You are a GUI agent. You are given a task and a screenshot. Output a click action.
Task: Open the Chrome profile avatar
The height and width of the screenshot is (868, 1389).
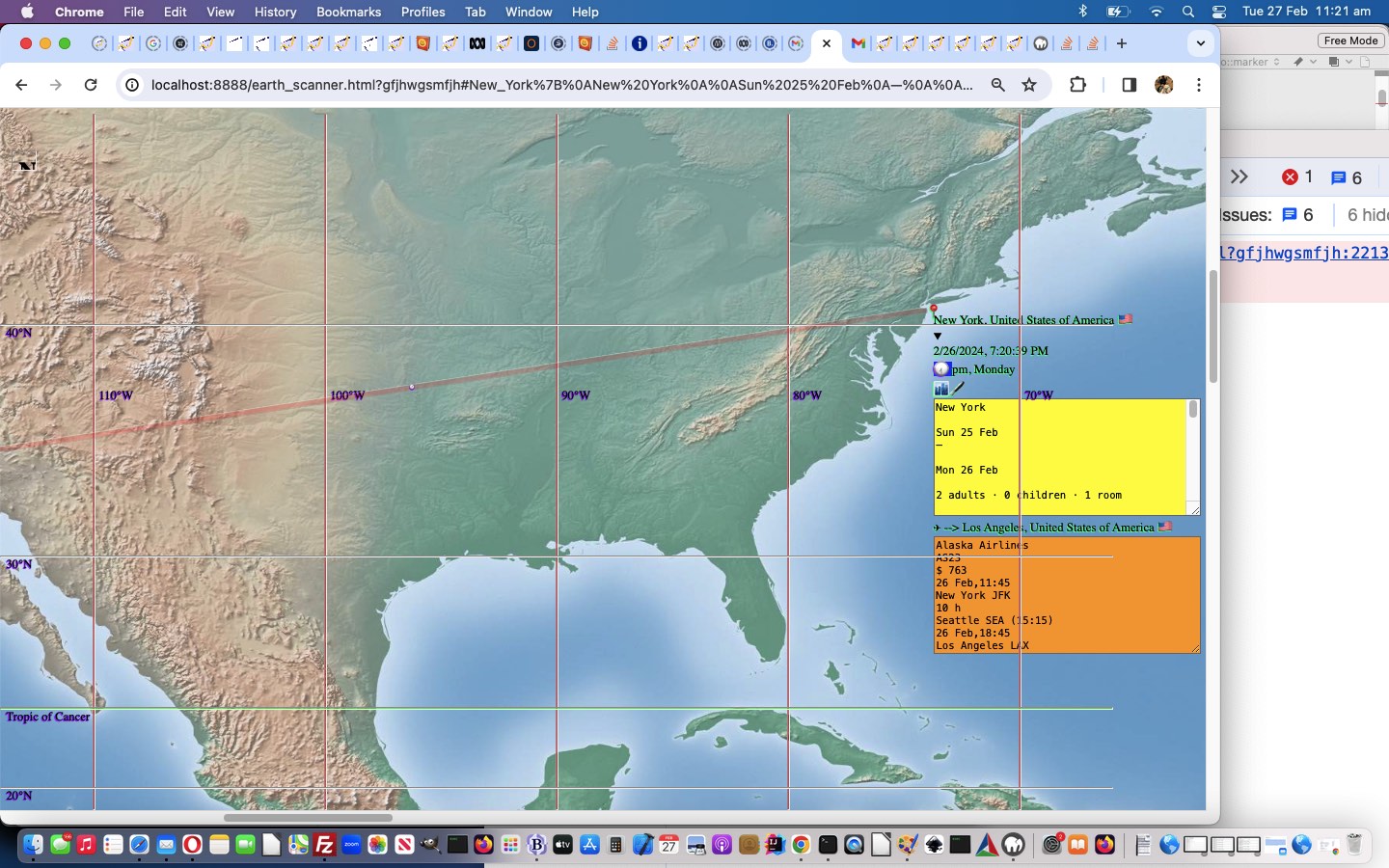click(1164, 85)
